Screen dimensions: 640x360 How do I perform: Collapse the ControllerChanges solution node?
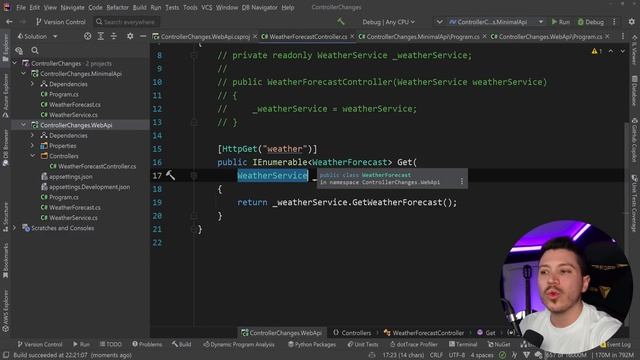pyautogui.click(x=15, y=63)
